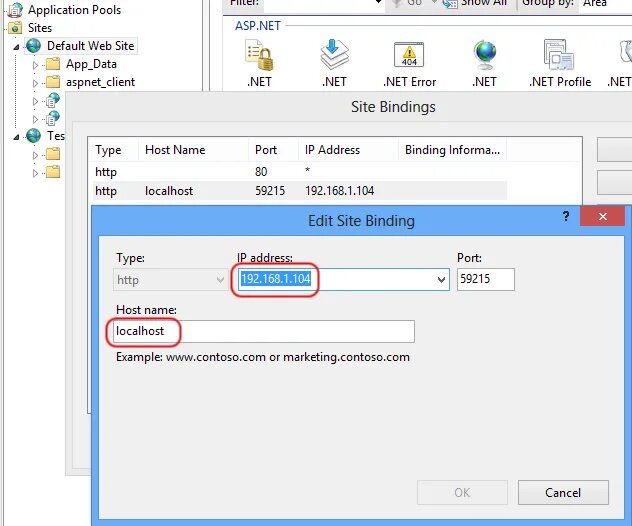Select the localhost 59215 binding row
This screenshot has width=632, height=526.
pos(300,191)
